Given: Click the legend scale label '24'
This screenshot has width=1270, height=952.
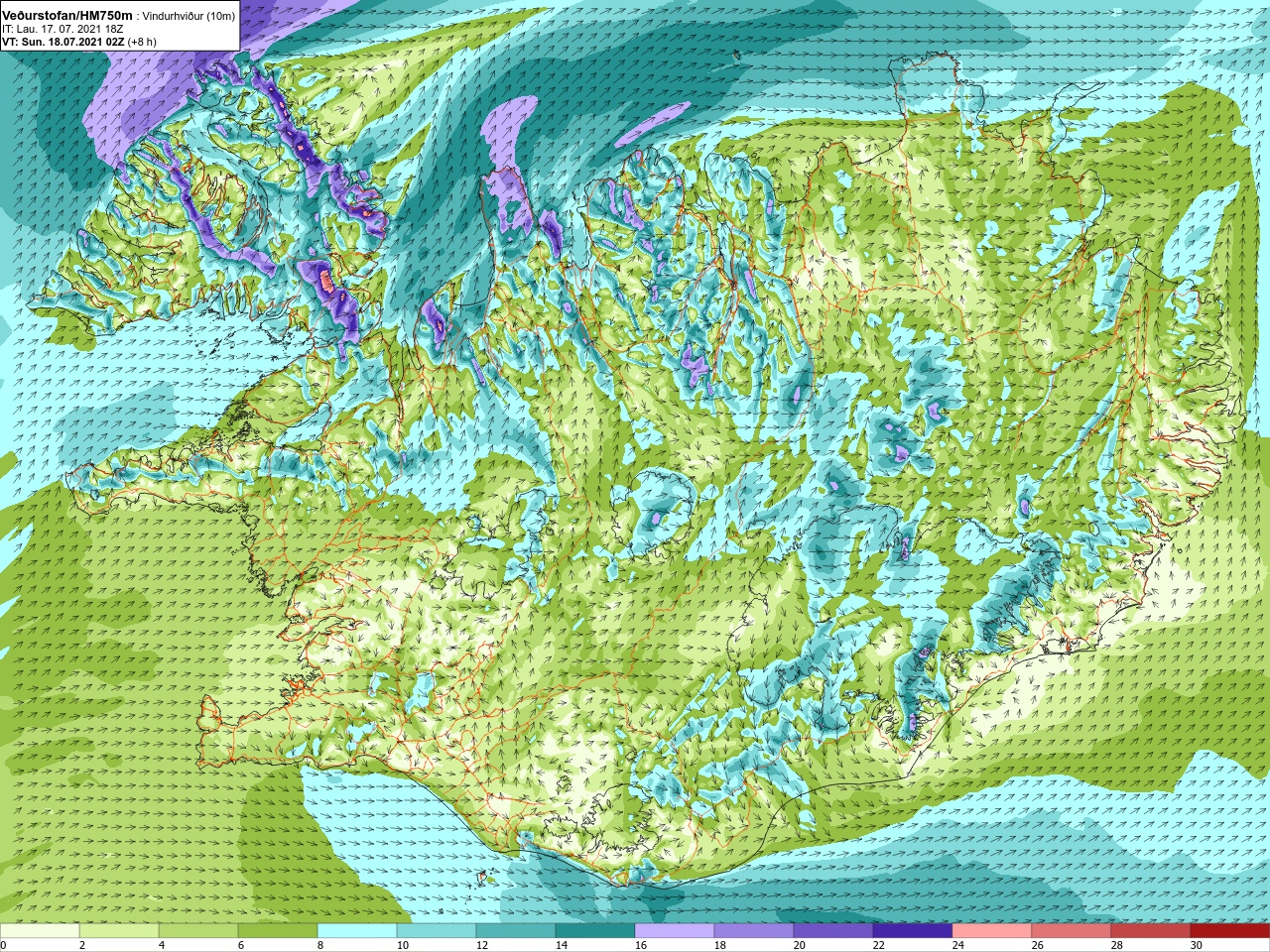Looking at the screenshot, I should [957, 946].
